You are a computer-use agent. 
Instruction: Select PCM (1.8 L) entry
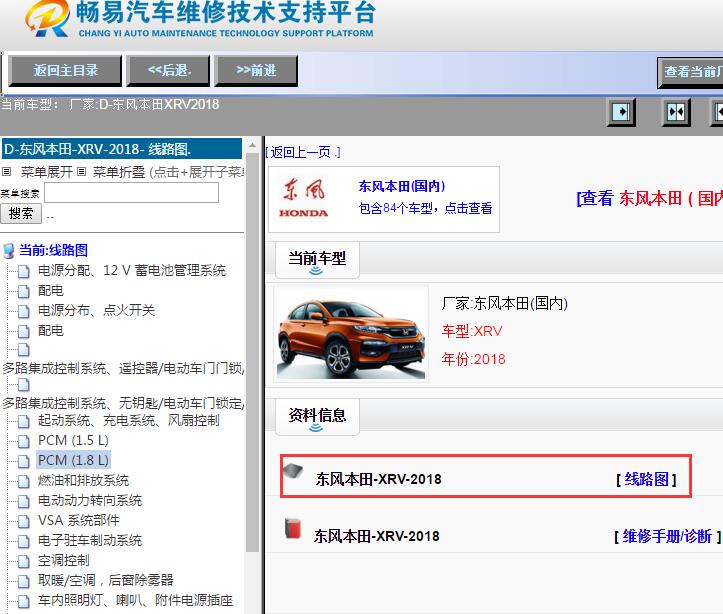tap(73, 460)
